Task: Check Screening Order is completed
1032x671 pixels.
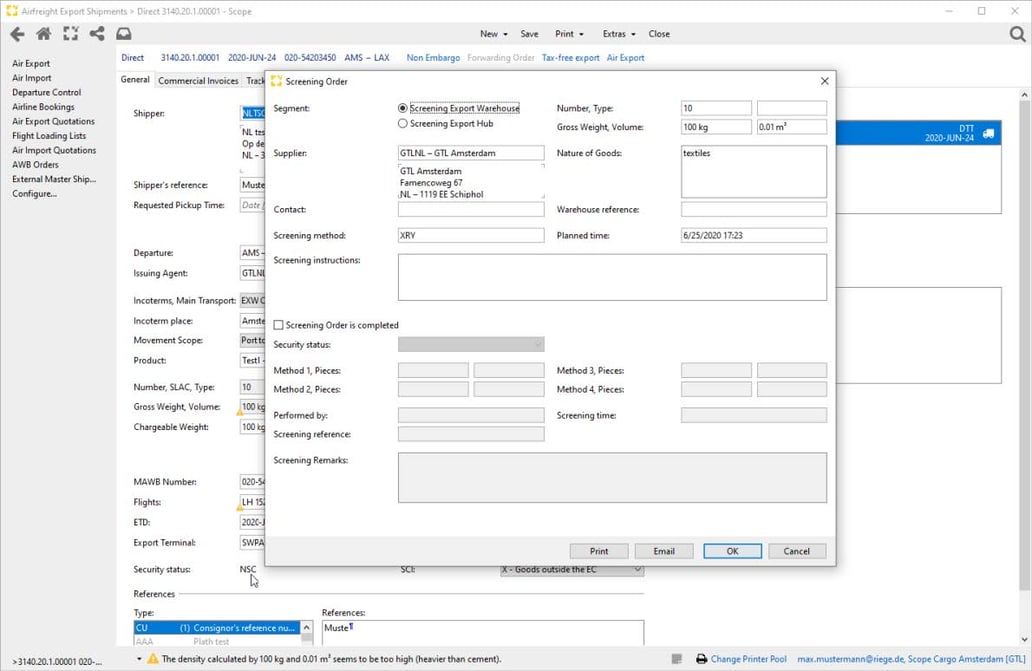Action: pyautogui.click(x=279, y=325)
